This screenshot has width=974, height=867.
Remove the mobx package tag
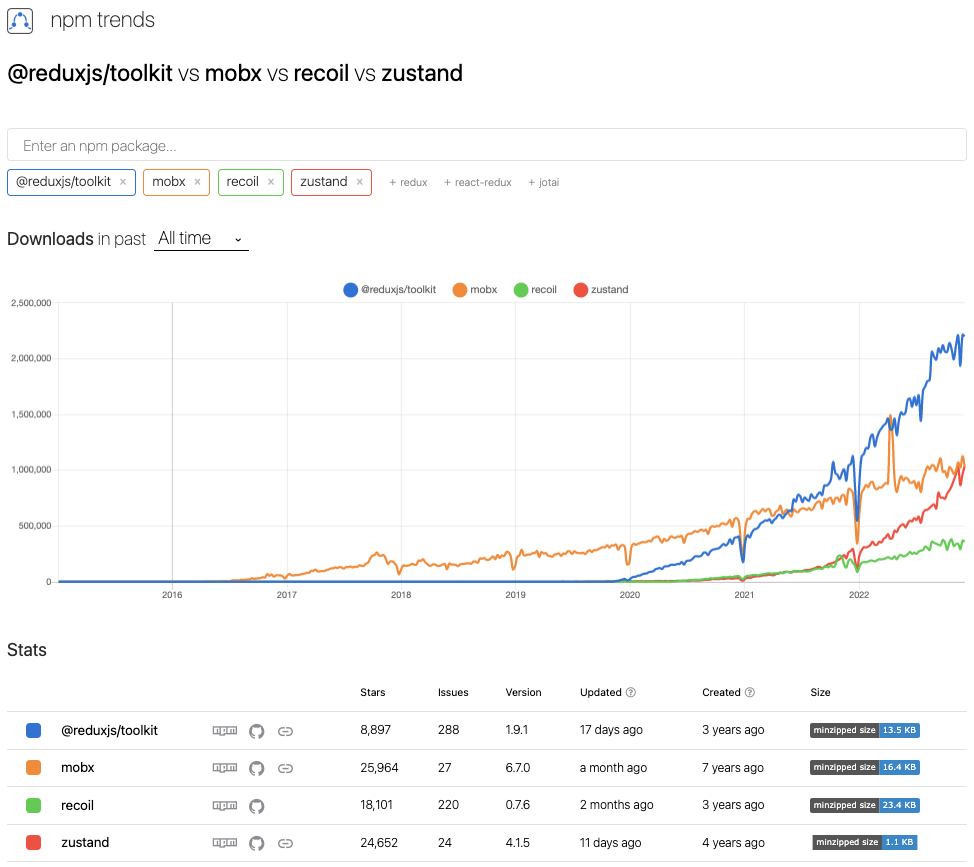(x=198, y=182)
